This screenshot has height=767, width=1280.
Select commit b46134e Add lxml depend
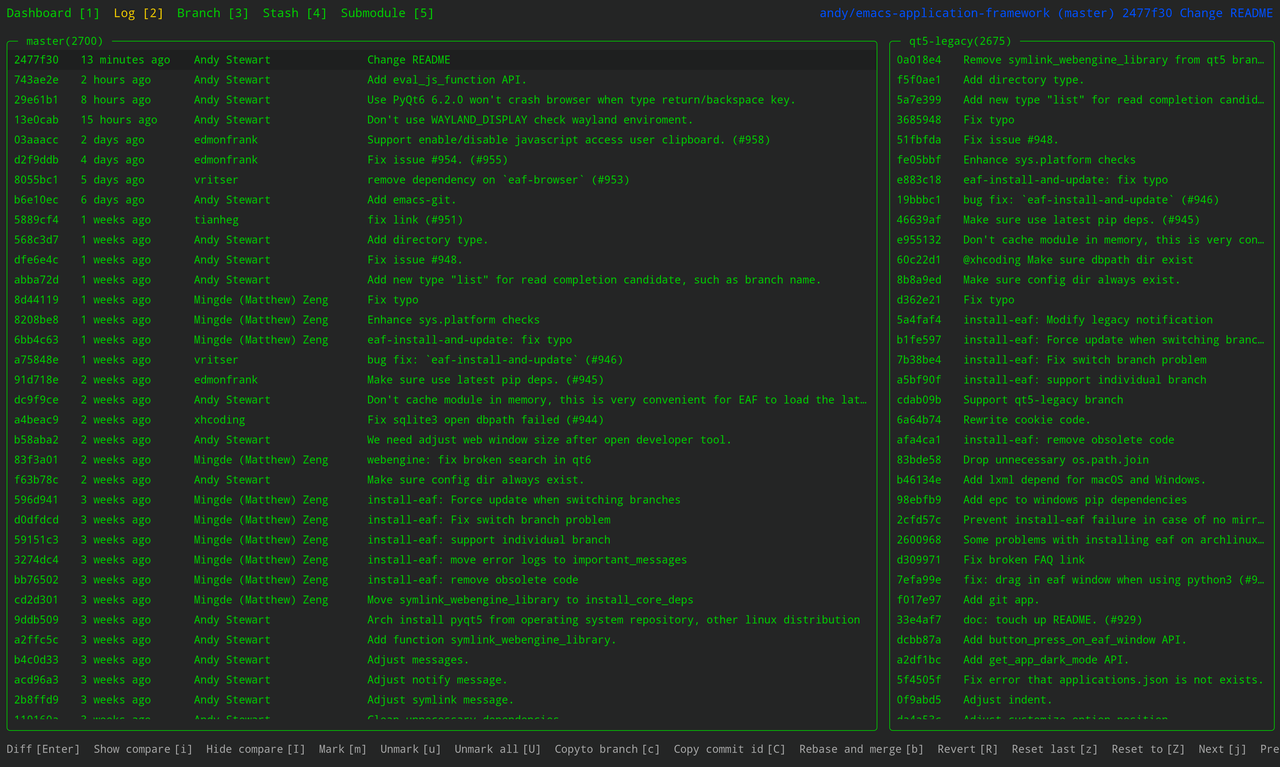(x=1081, y=480)
